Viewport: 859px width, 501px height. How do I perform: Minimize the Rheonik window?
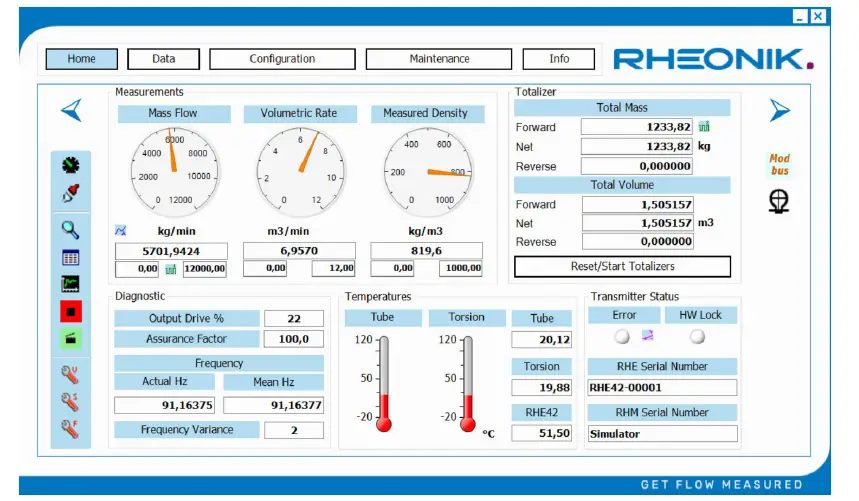(800, 16)
